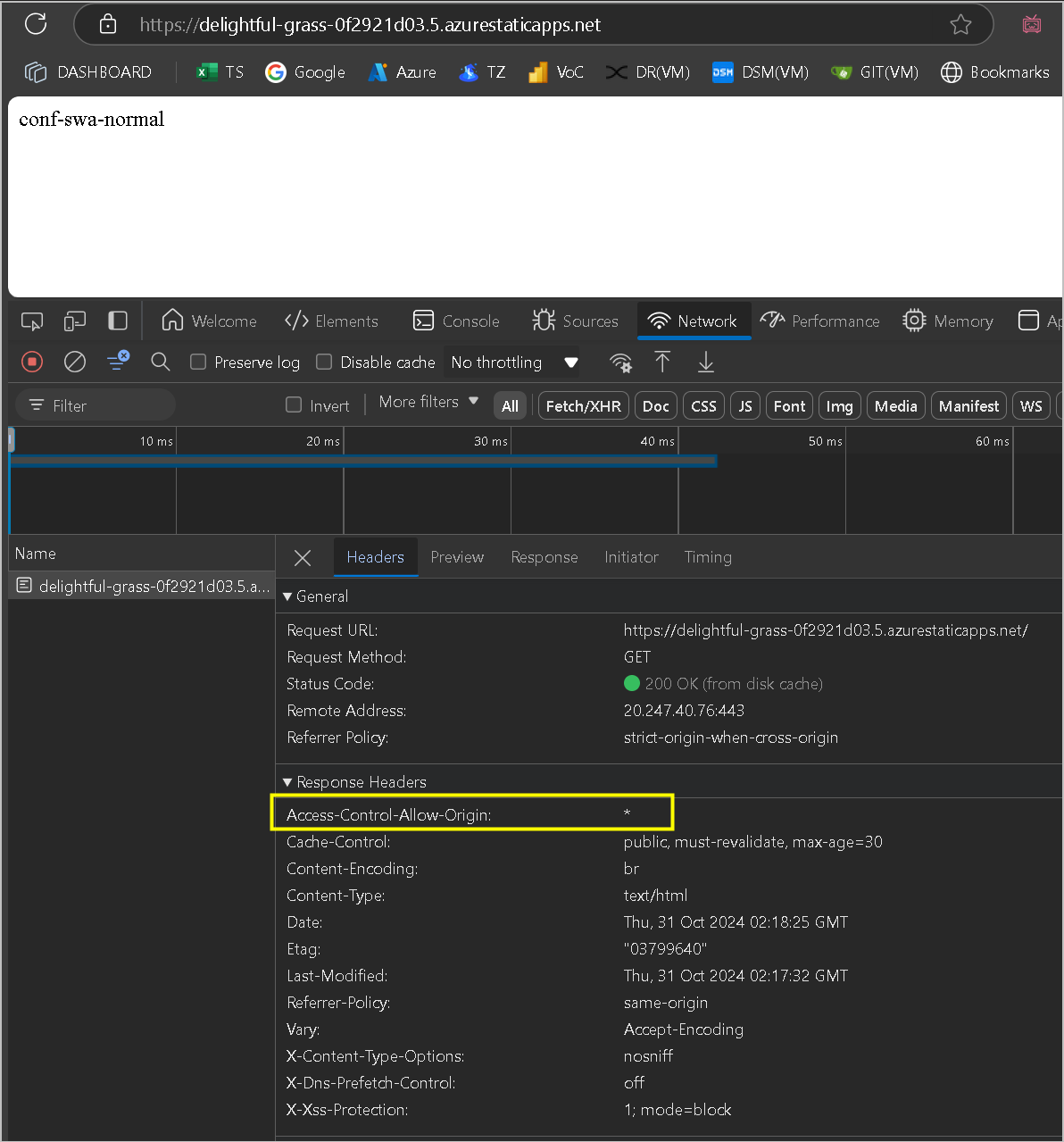Click the export HAR download arrow
The image size is (1064, 1142).
click(x=705, y=362)
